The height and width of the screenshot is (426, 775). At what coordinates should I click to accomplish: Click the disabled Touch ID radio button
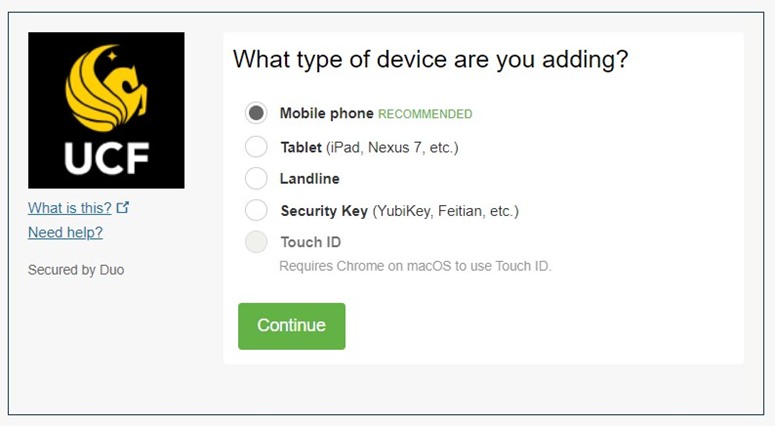pos(256,242)
